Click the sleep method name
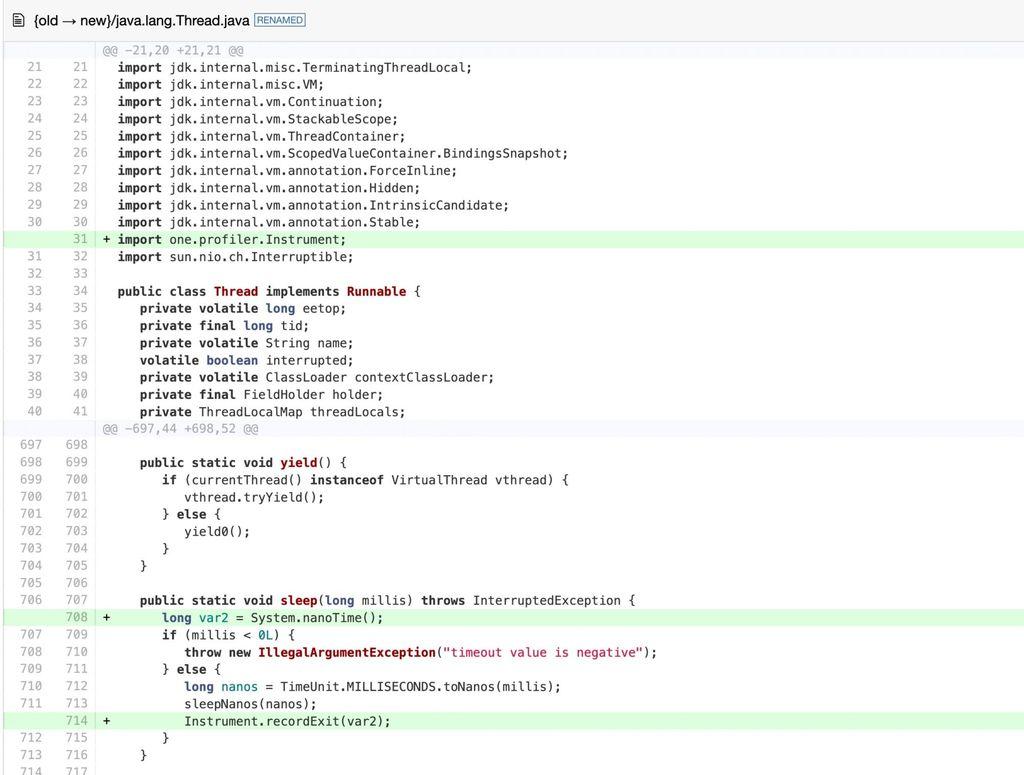 click(298, 601)
